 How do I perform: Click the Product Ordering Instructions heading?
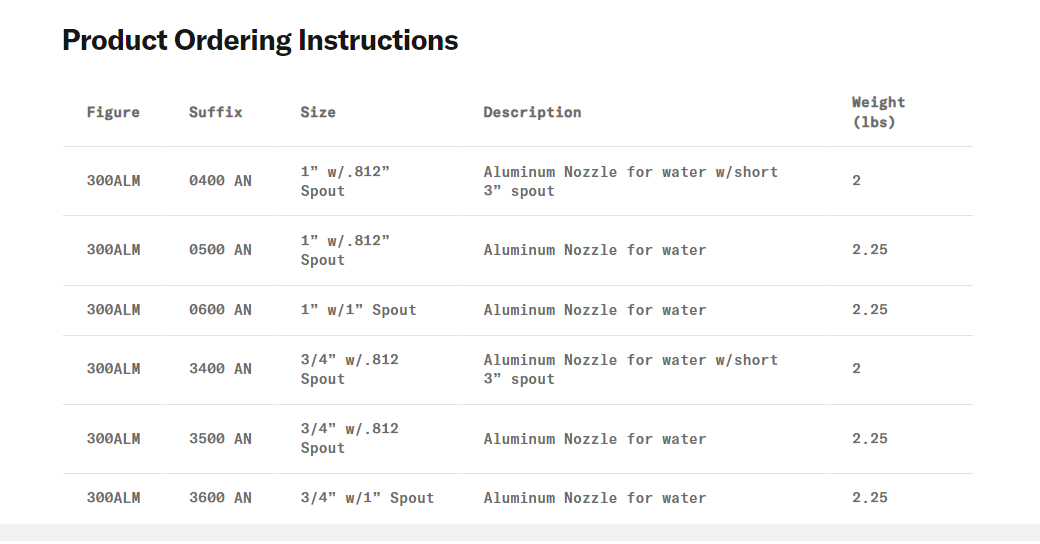click(x=260, y=41)
